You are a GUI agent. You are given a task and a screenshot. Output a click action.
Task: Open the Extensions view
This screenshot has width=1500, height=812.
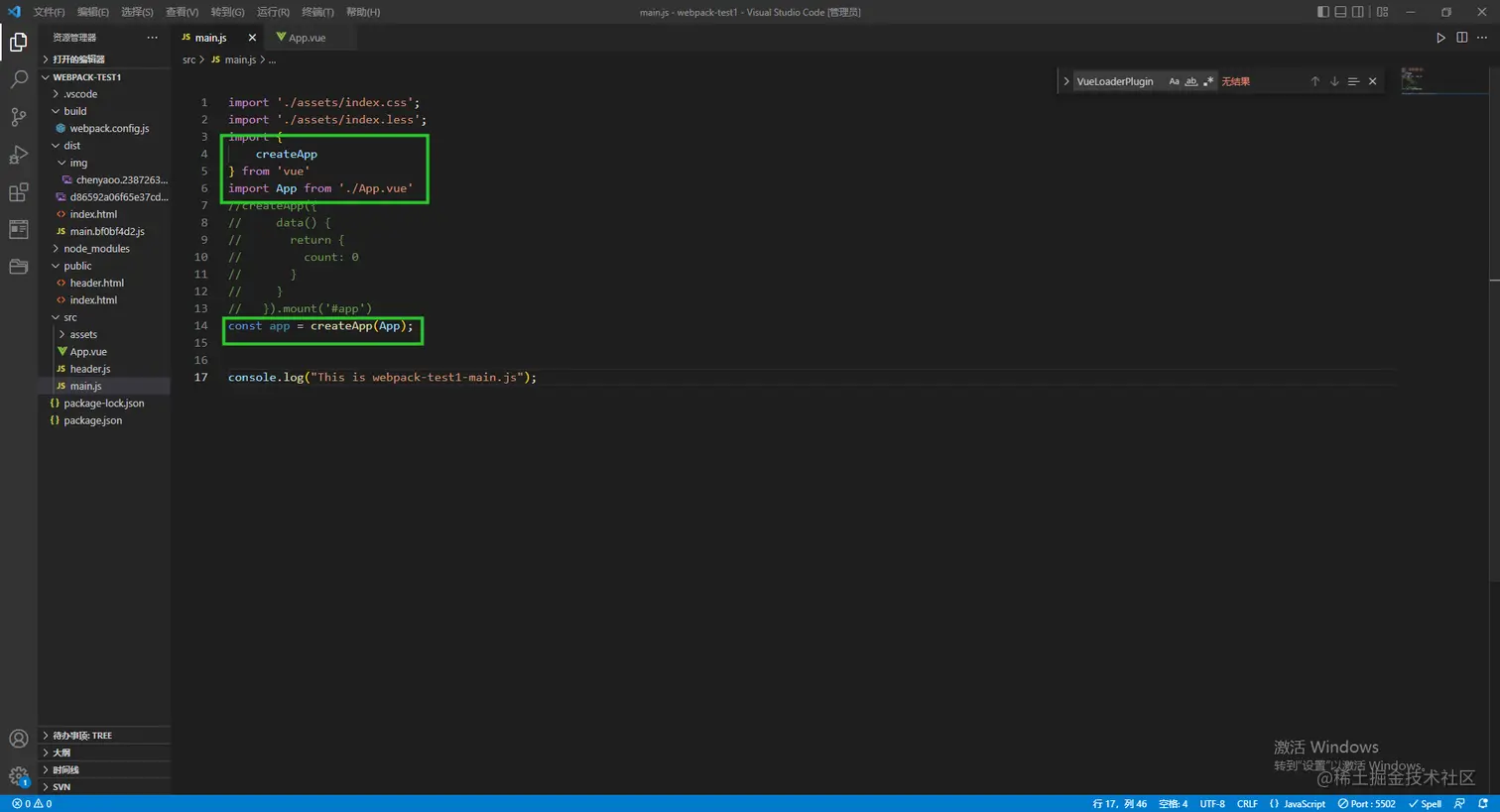(x=18, y=192)
